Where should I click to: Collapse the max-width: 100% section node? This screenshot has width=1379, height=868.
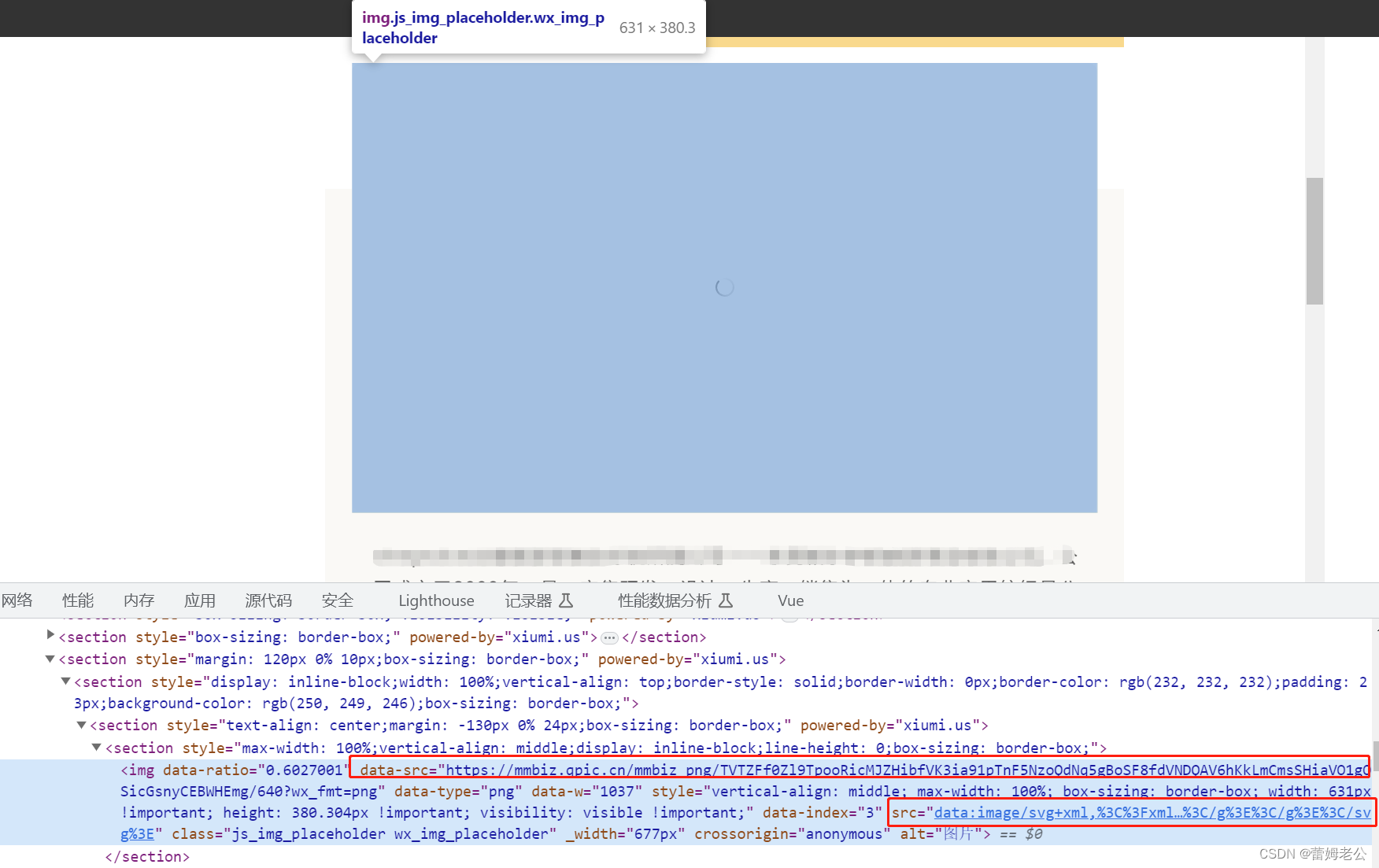(95, 748)
